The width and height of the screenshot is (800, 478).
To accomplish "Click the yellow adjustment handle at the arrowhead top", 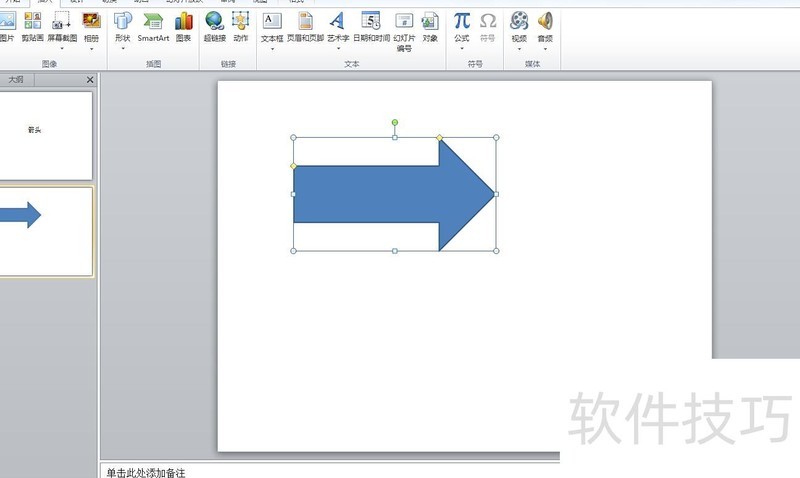I will tap(439, 138).
